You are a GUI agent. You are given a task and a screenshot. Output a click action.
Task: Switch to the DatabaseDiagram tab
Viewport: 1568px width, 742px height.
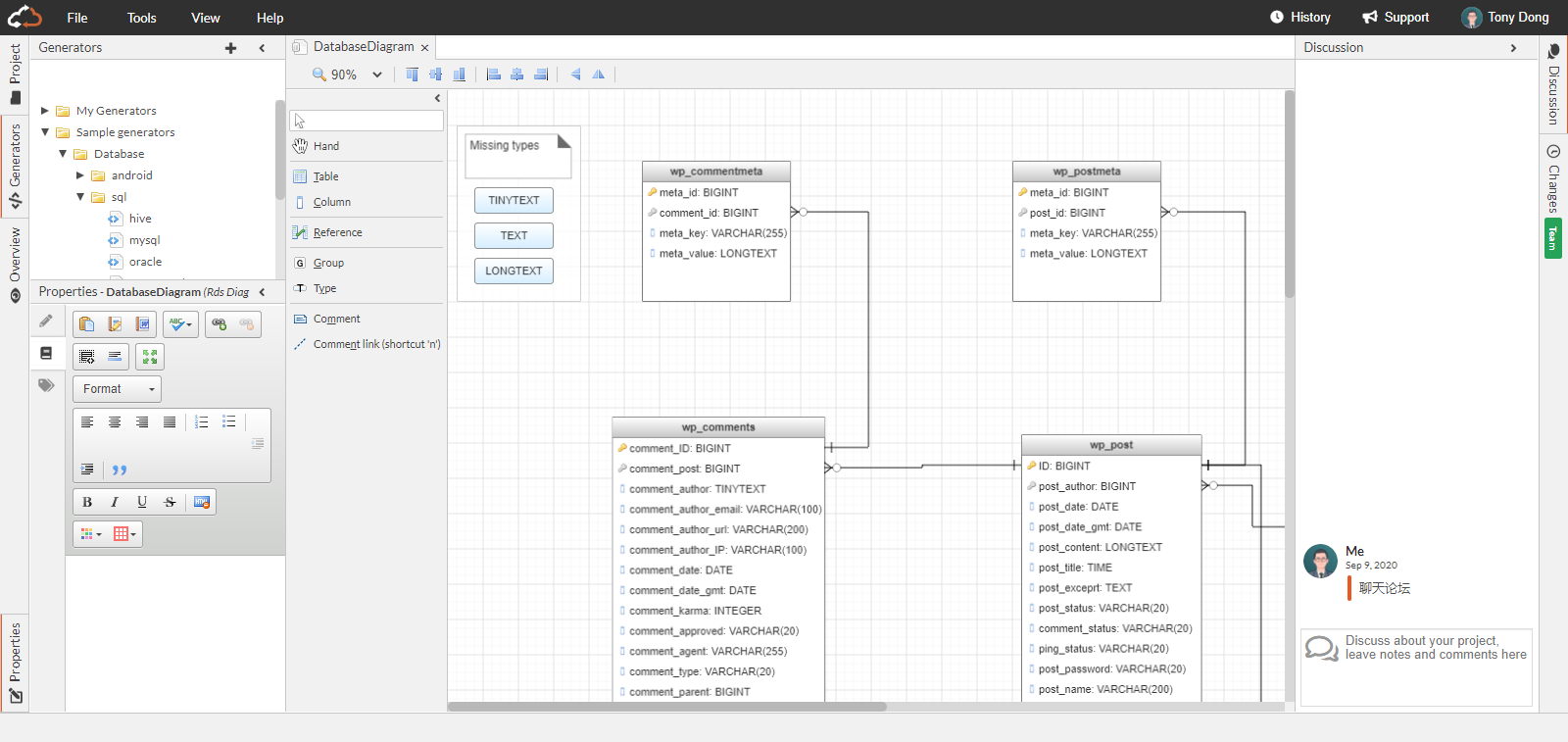click(x=363, y=47)
